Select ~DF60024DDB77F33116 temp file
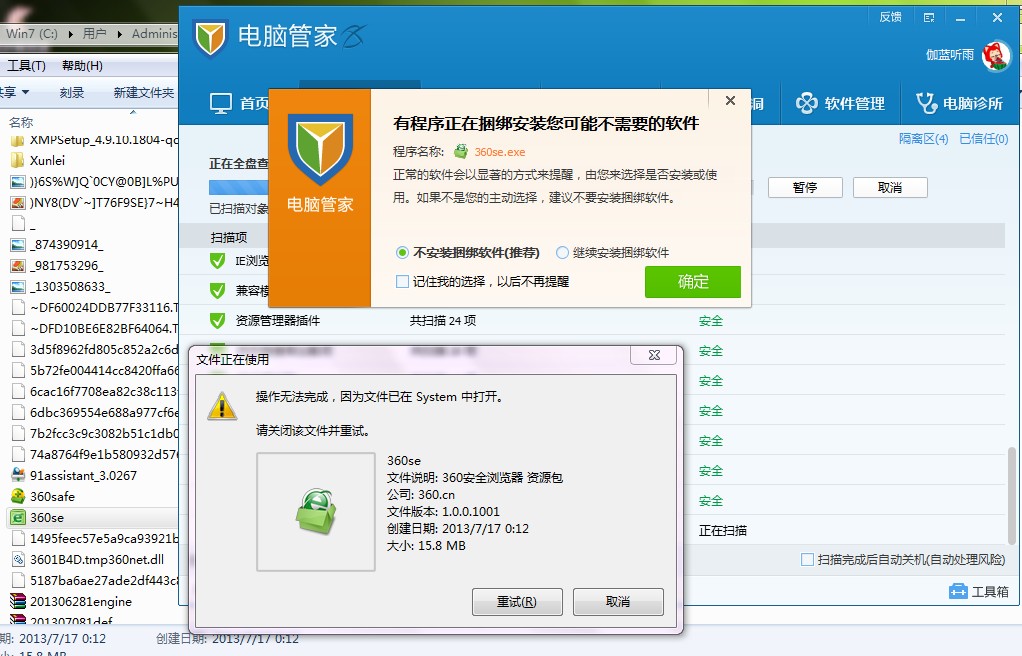Viewport: 1022px width, 656px height. pos(95,307)
